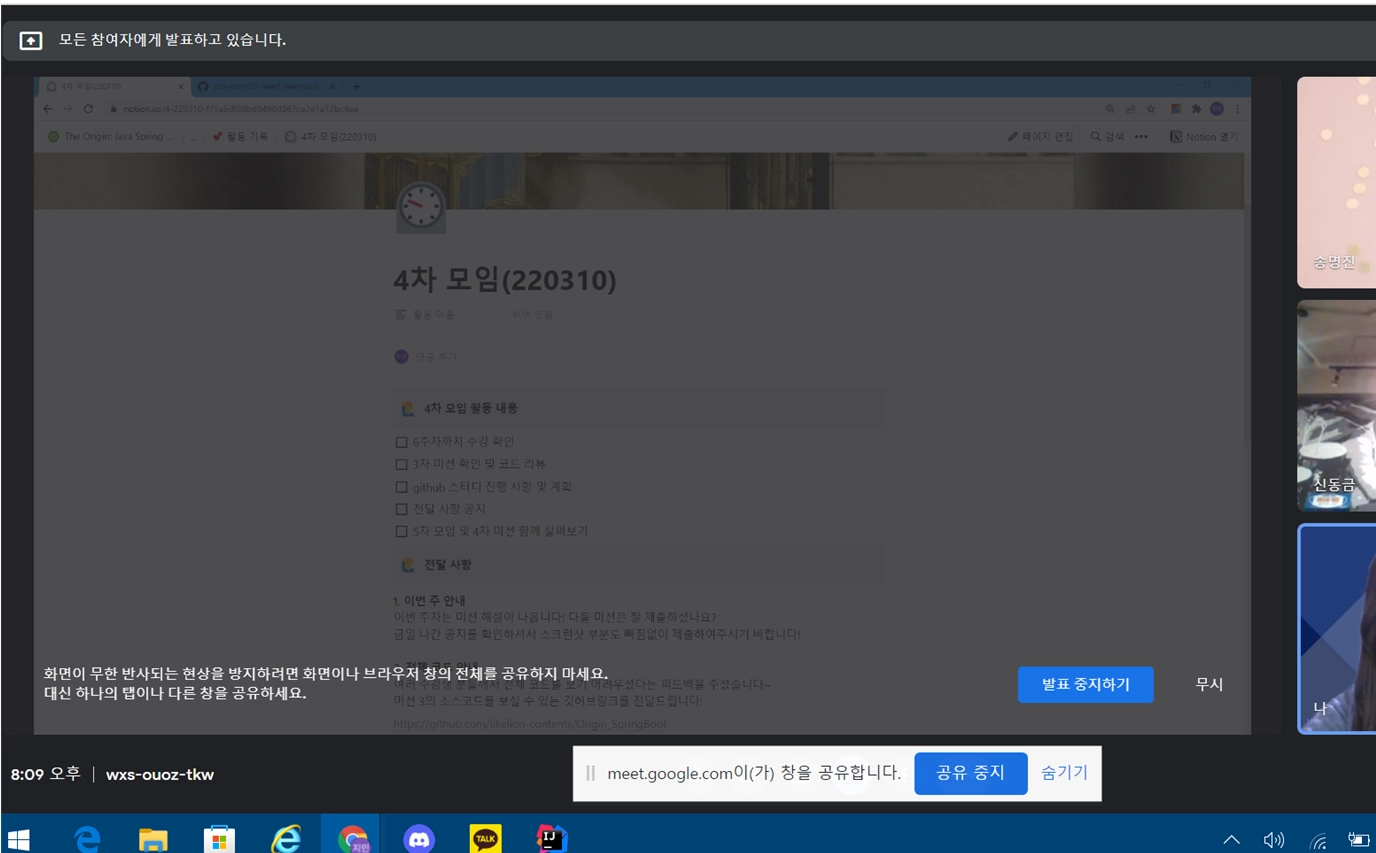Switch to the 4차 모임(220310) browser tab
The image size is (1376, 853).
point(113,87)
